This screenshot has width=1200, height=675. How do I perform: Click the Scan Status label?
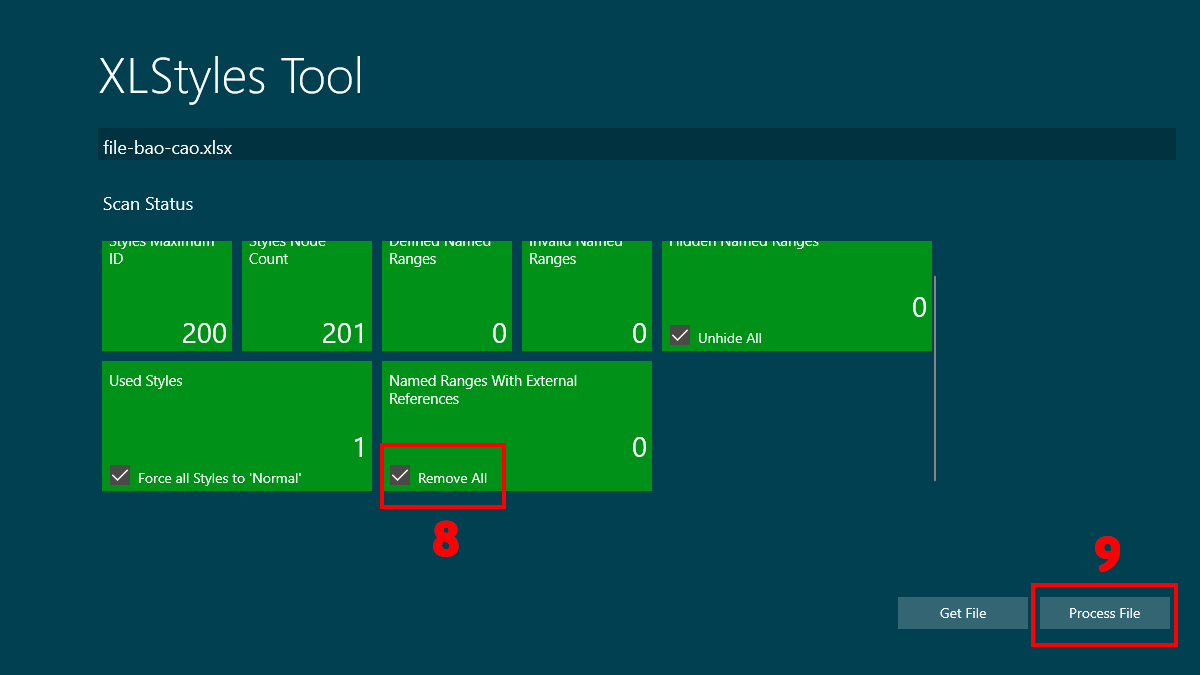[147, 204]
